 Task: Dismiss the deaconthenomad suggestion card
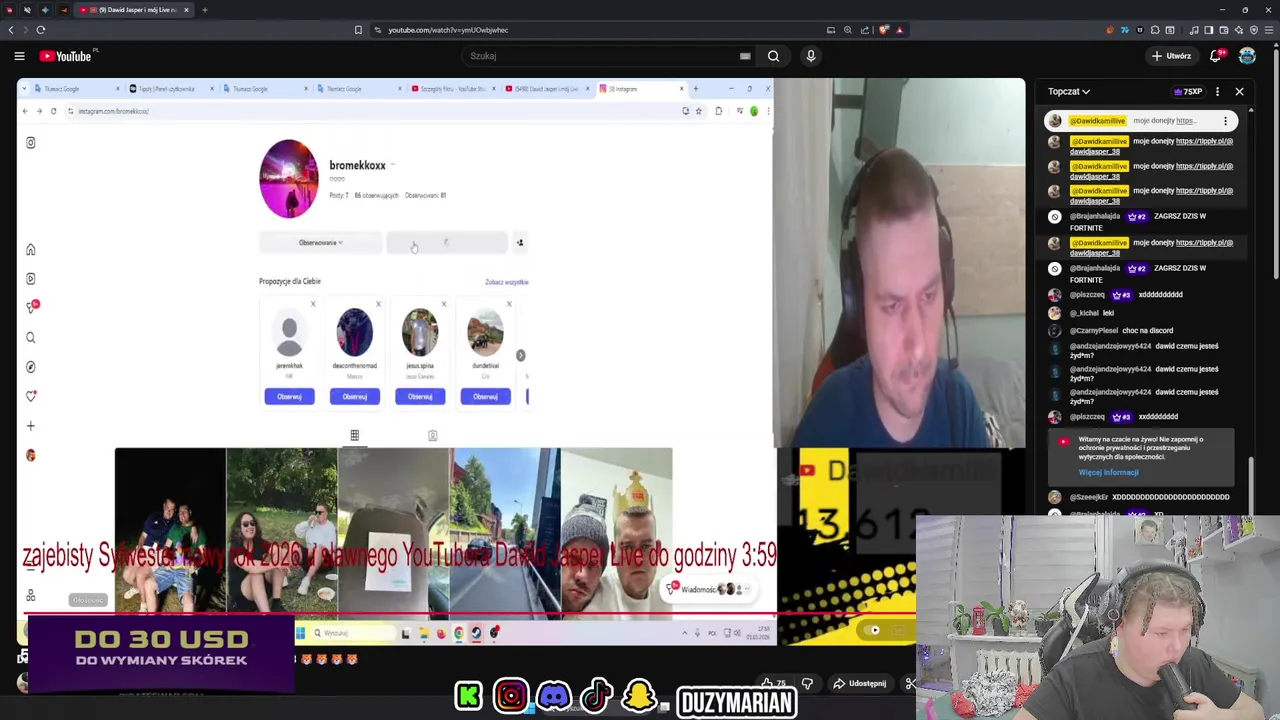(378, 304)
